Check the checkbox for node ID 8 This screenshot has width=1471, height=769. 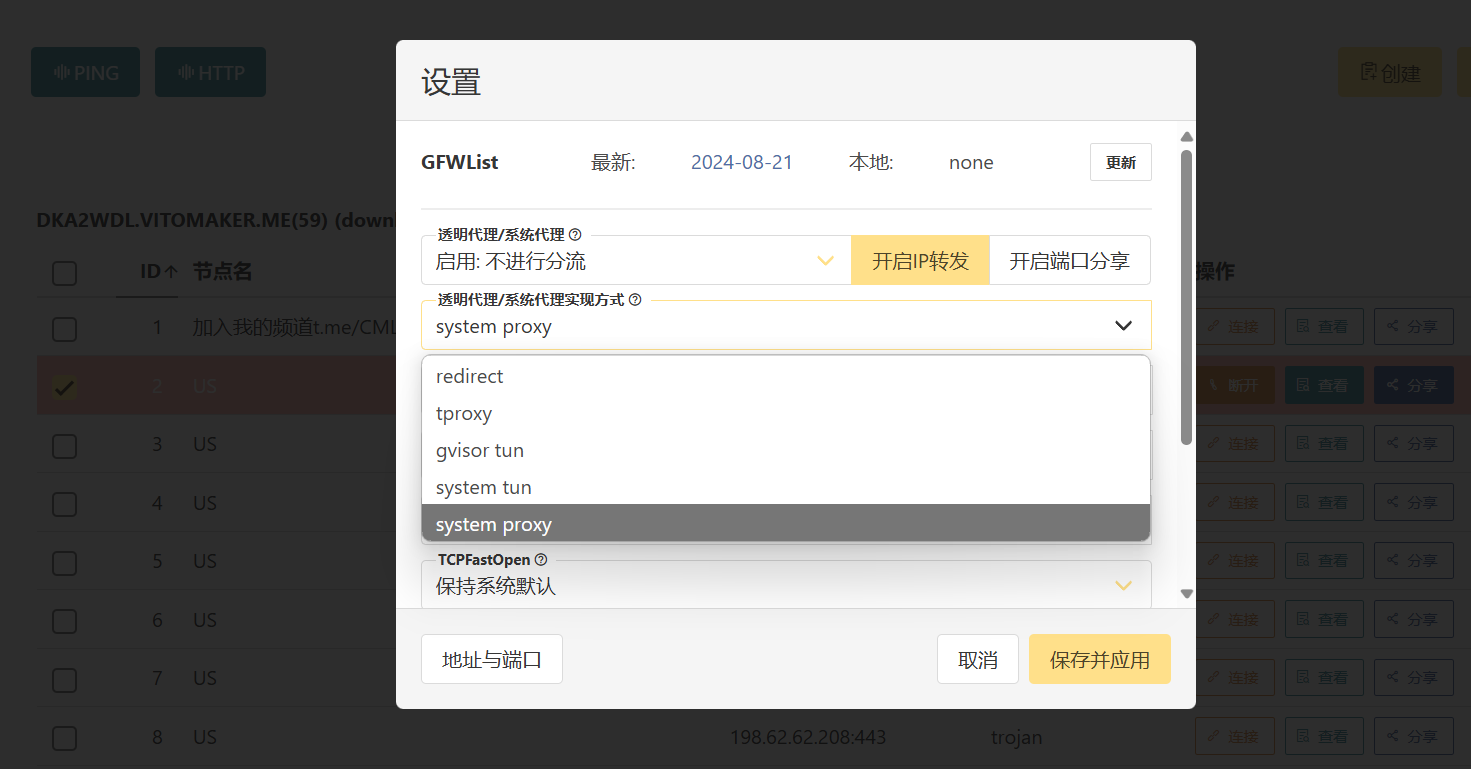64,738
